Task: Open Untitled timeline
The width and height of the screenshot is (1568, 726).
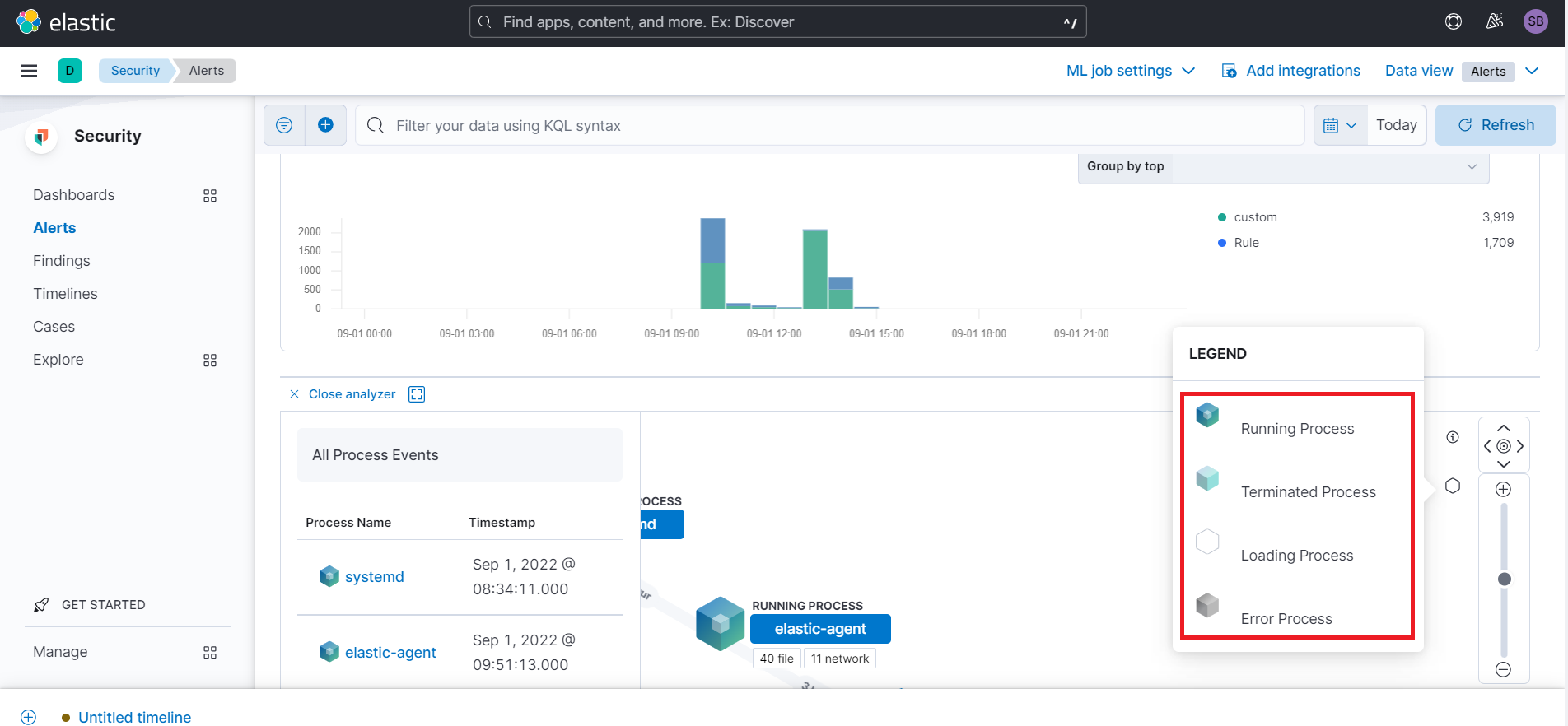Action: tap(135, 717)
